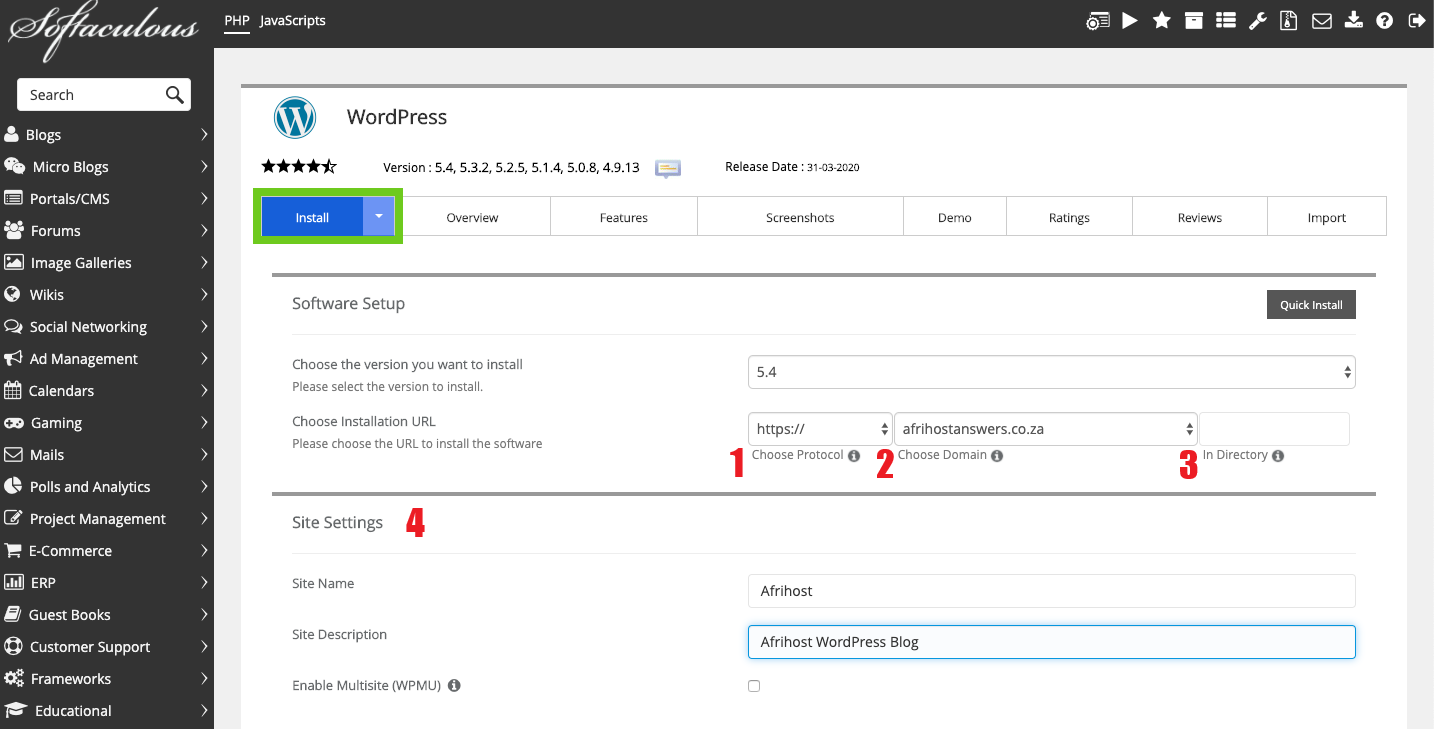Click the blue Install button
1434x729 pixels.
point(312,217)
